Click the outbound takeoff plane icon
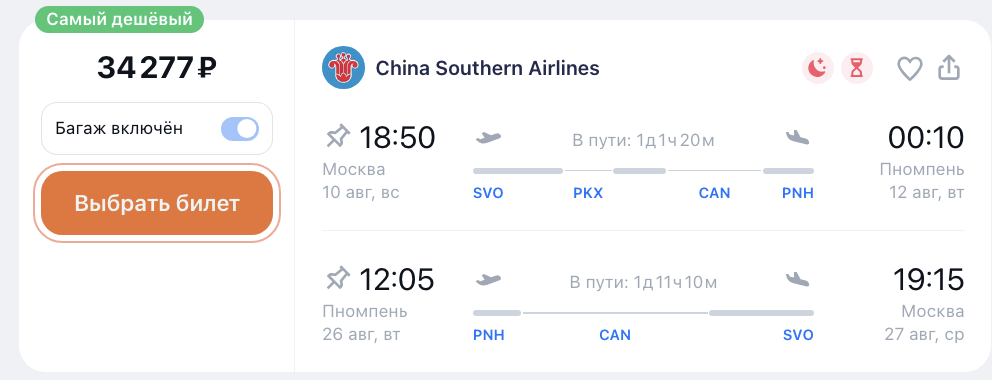The height and width of the screenshot is (380, 992). 488,137
